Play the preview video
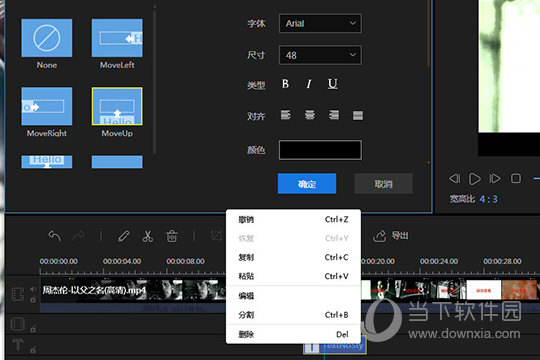The height and width of the screenshot is (360, 540). (x=475, y=179)
